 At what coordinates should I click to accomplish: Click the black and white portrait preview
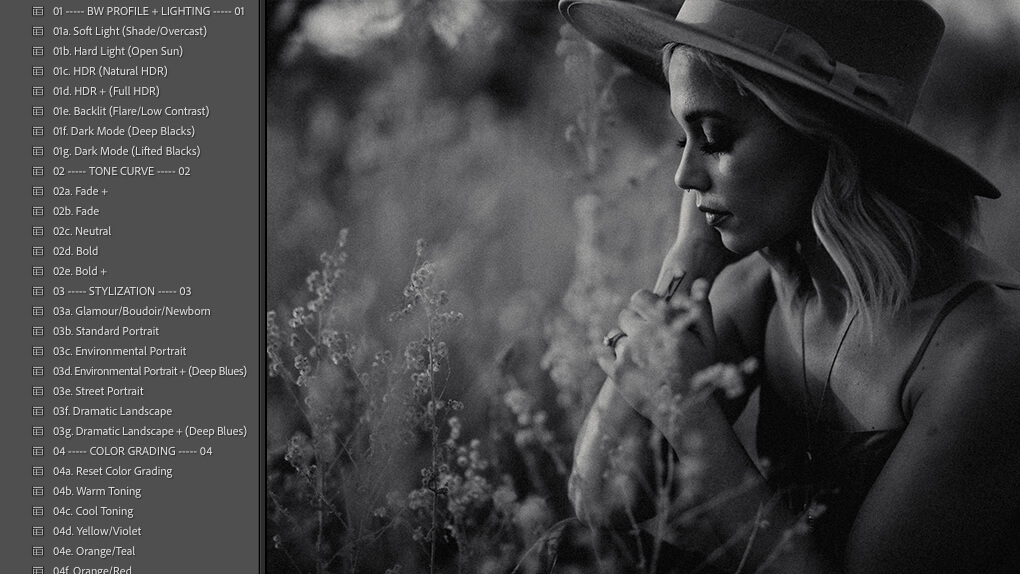[x=640, y=287]
